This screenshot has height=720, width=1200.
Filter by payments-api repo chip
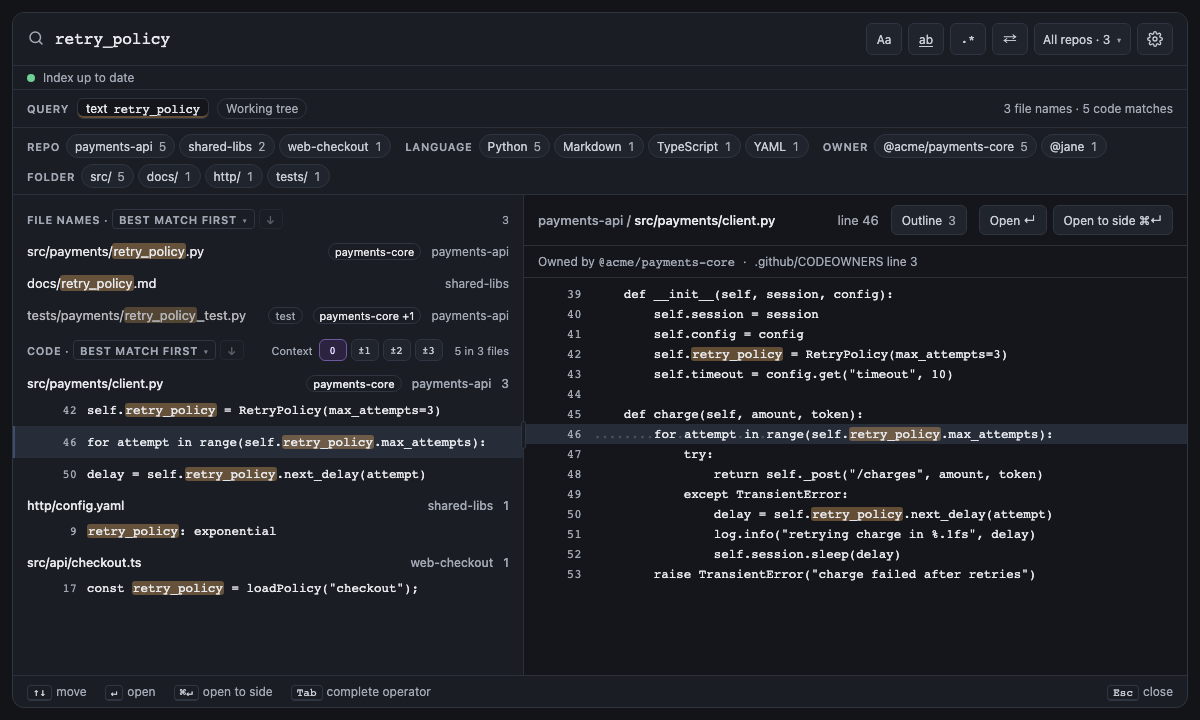(120, 147)
